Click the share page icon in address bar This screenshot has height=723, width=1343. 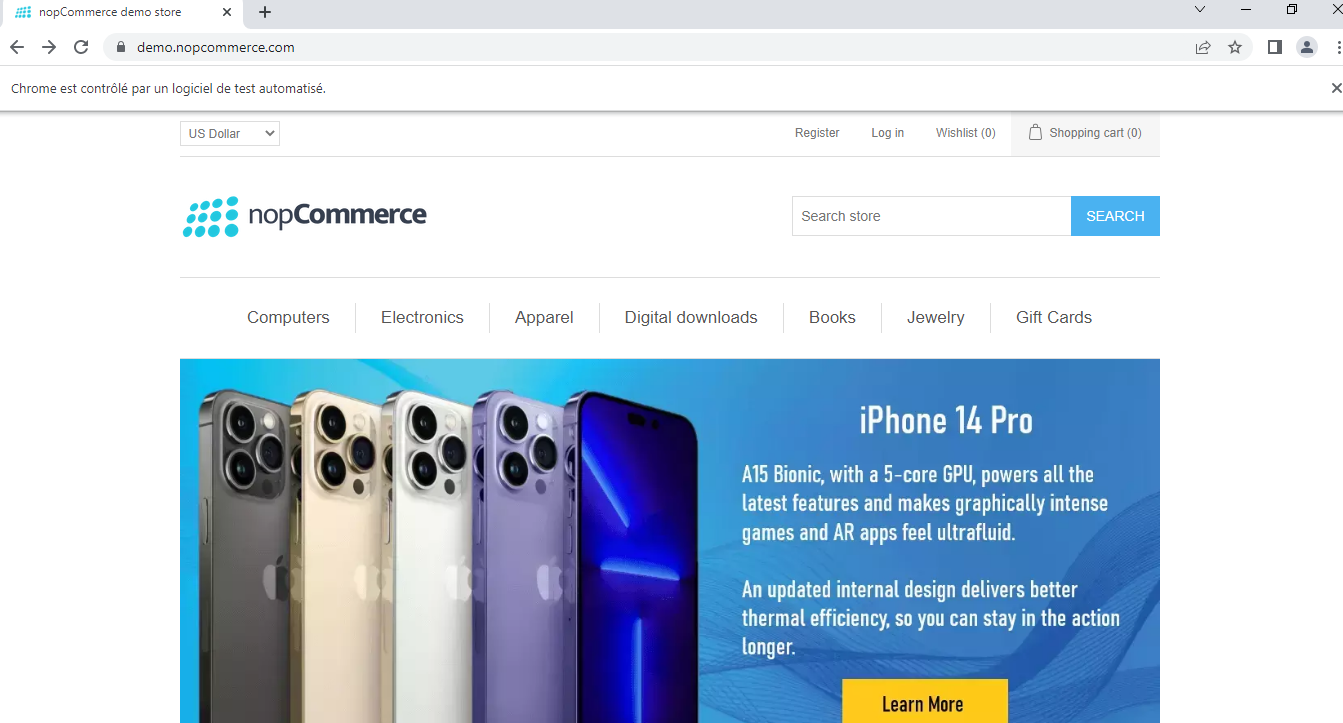tap(1203, 47)
